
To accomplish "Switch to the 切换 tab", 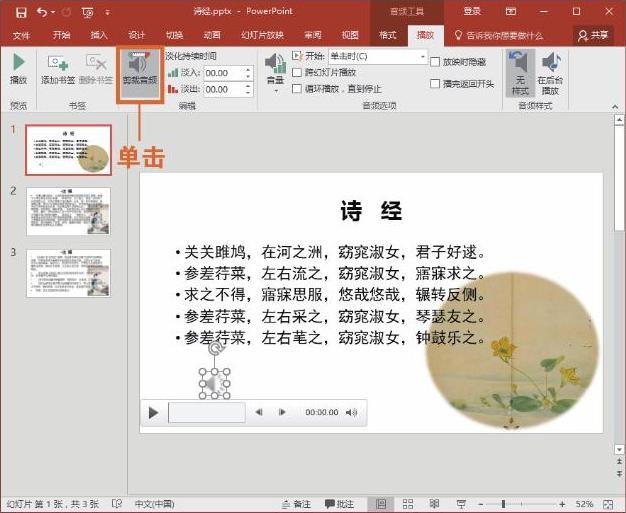I will [174, 35].
